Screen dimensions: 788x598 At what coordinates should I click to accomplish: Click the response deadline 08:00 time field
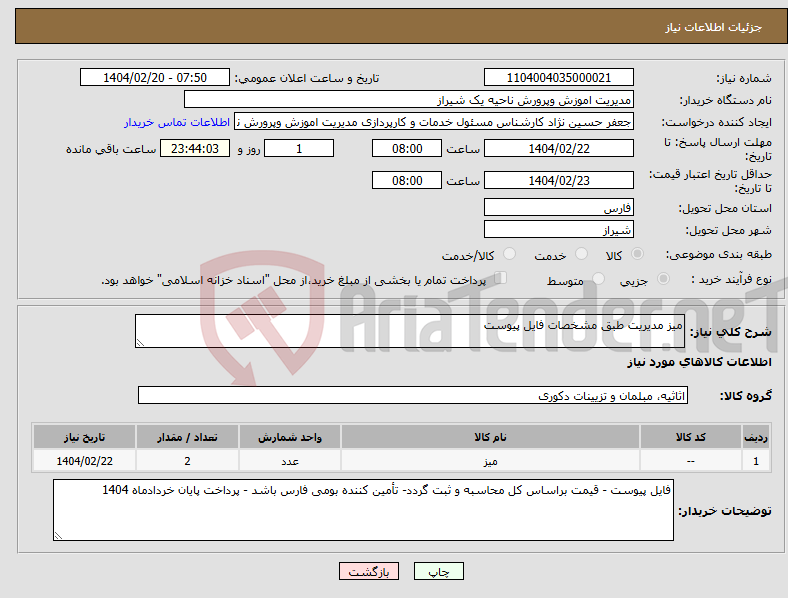pos(407,148)
